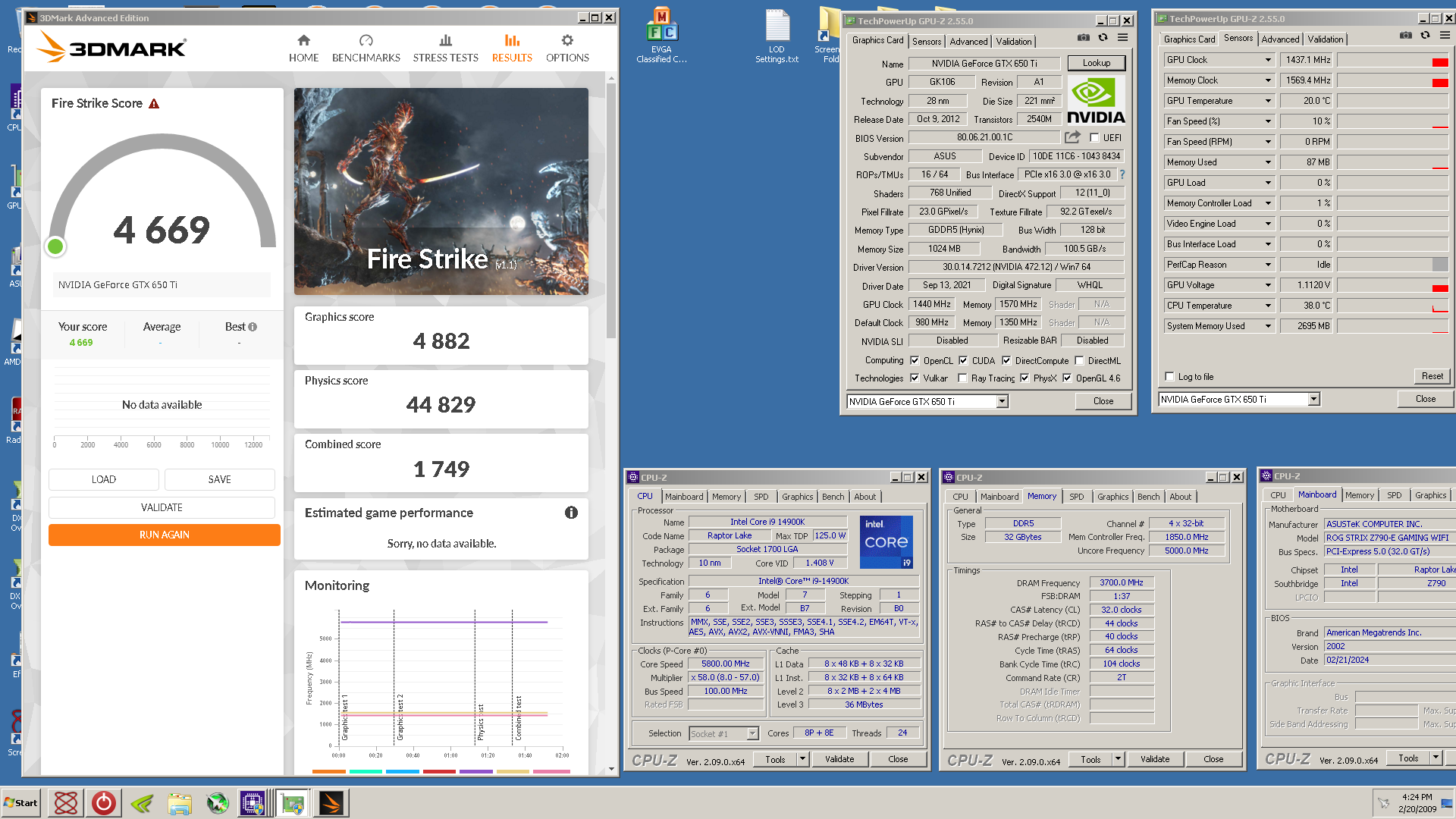Click the GPU-Z taskbar button

[x=292, y=803]
